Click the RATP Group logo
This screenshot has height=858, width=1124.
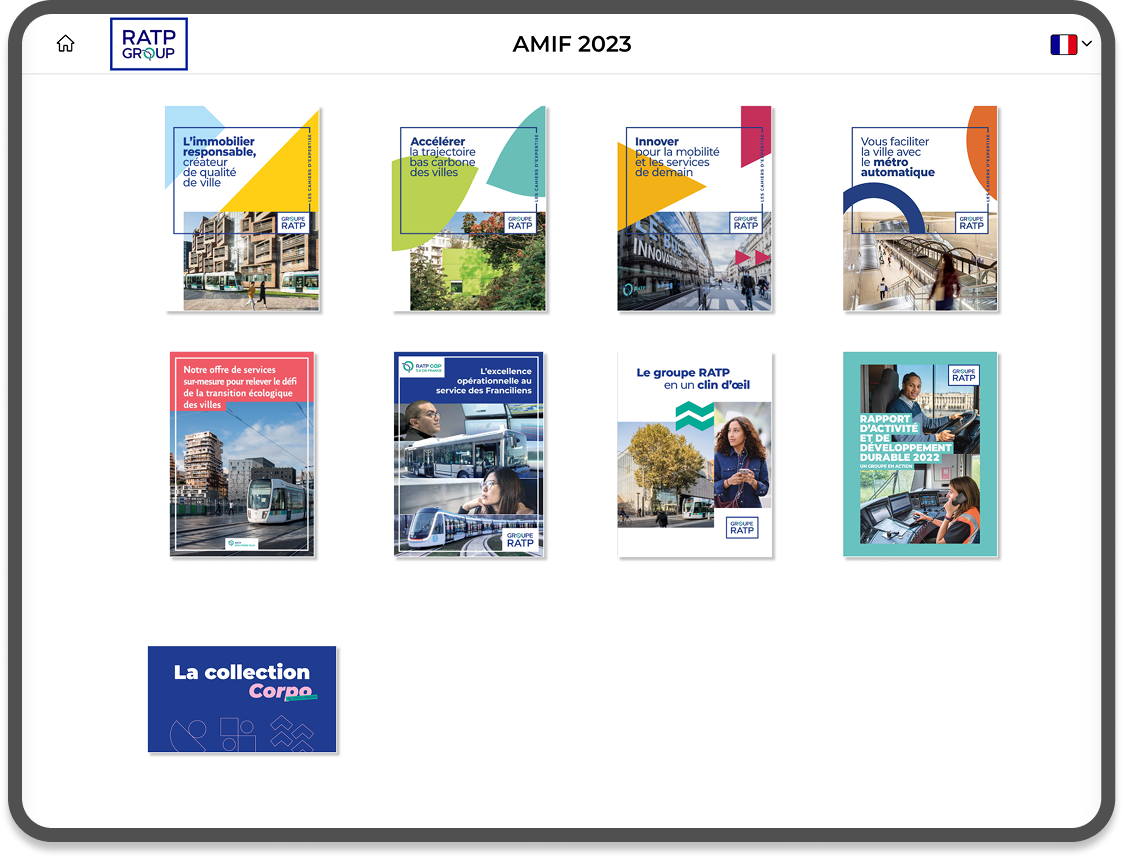point(148,44)
